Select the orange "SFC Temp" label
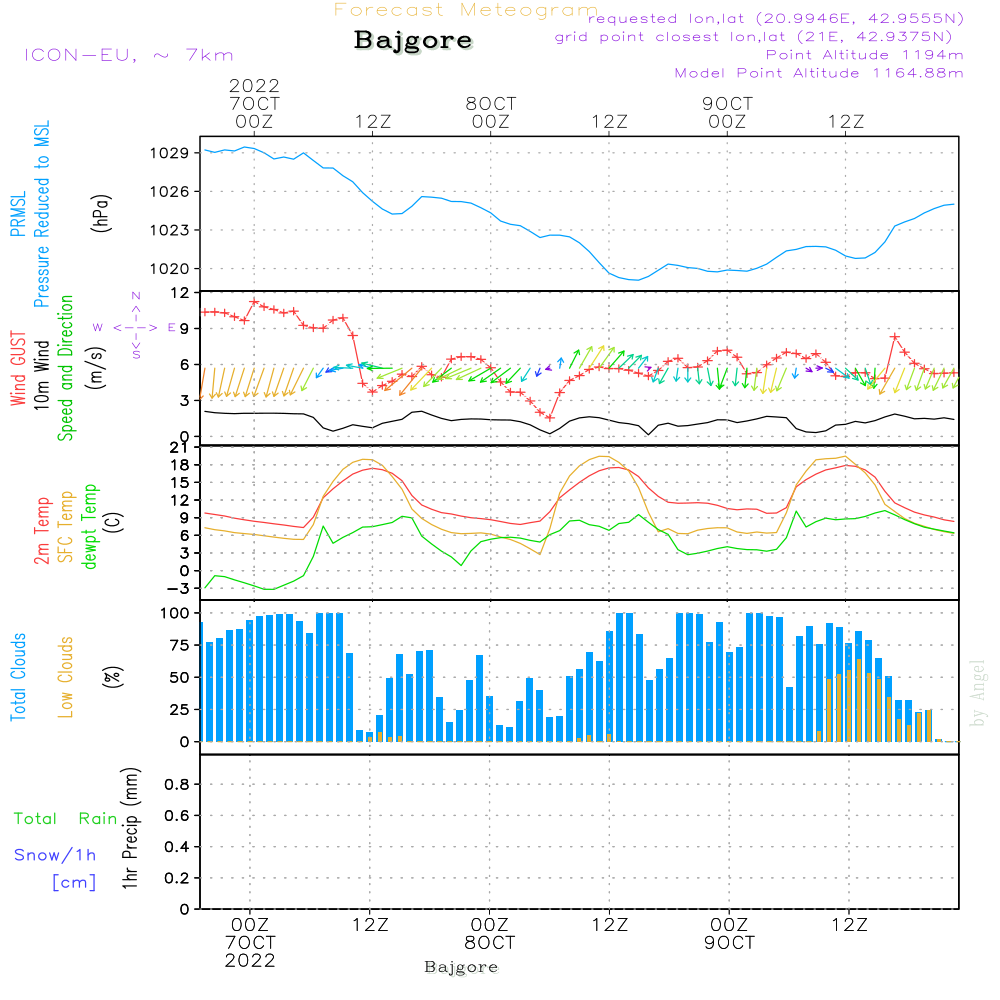Image resolution: width=1000 pixels, height=1000 pixels. (x=65, y=527)
